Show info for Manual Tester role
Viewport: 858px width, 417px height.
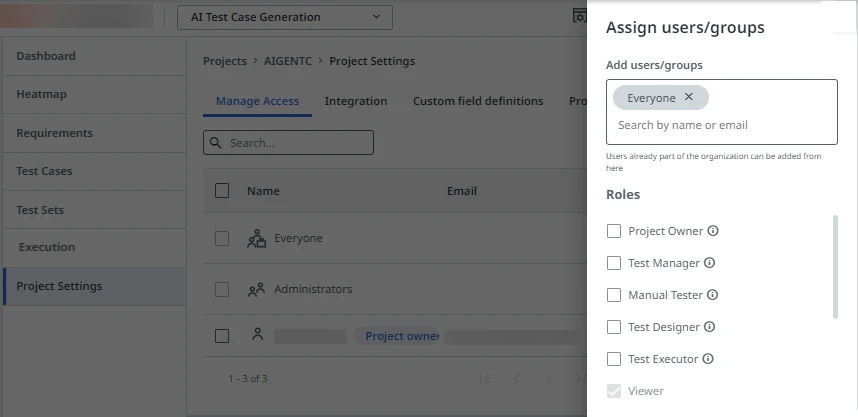[x=712, y=295]
